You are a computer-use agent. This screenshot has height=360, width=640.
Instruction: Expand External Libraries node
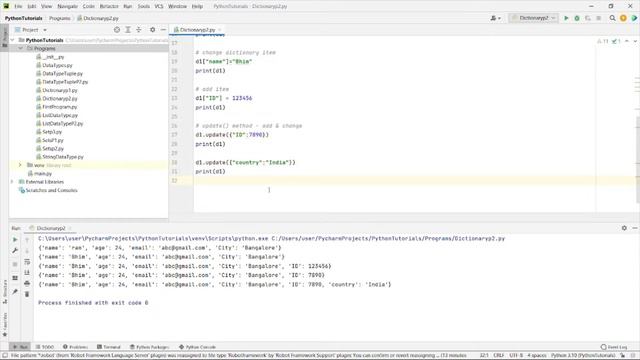[x=12, y=182]
